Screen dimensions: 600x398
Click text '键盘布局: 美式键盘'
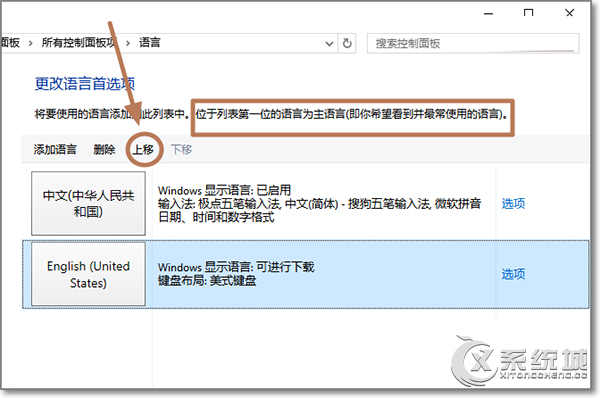click(x=207, y=281)
